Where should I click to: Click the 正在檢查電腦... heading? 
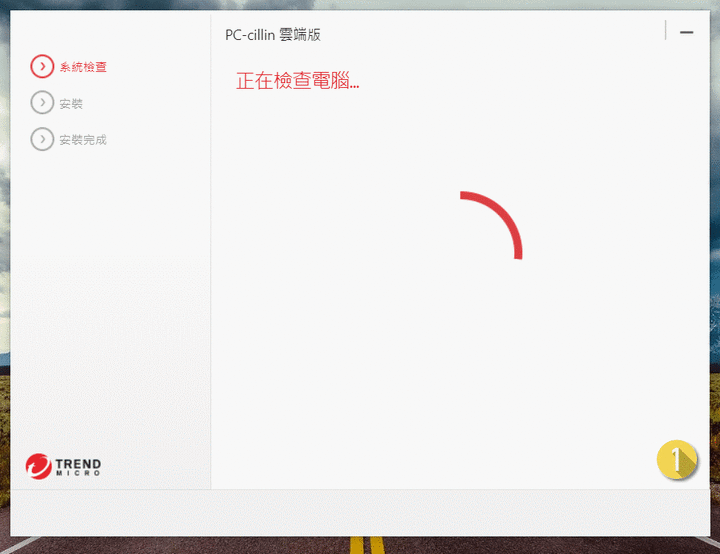pyautogui.click(x=297, y=81)
